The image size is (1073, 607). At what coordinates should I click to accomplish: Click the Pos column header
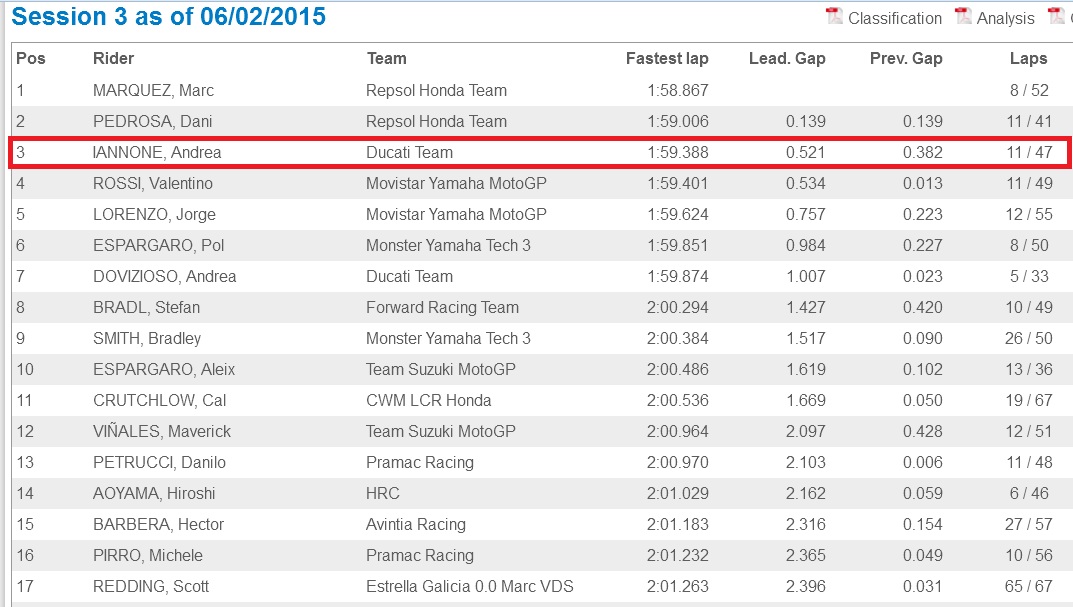click(x=31, y=58)
